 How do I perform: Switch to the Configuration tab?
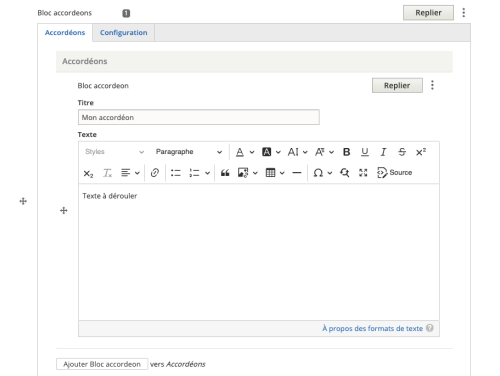point(123,33)
